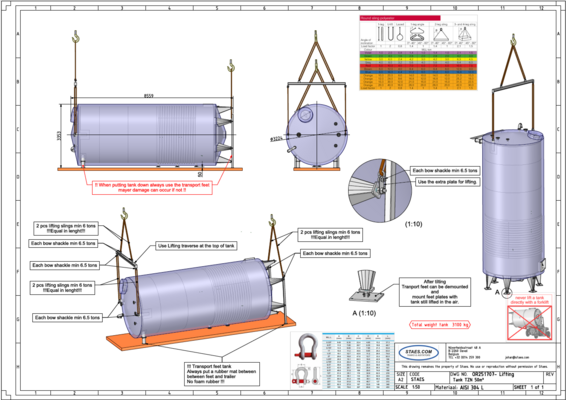This screenshot has height=400, width=566.
Task: Click the crane hook above the upright tank
Action: [513, 40]
